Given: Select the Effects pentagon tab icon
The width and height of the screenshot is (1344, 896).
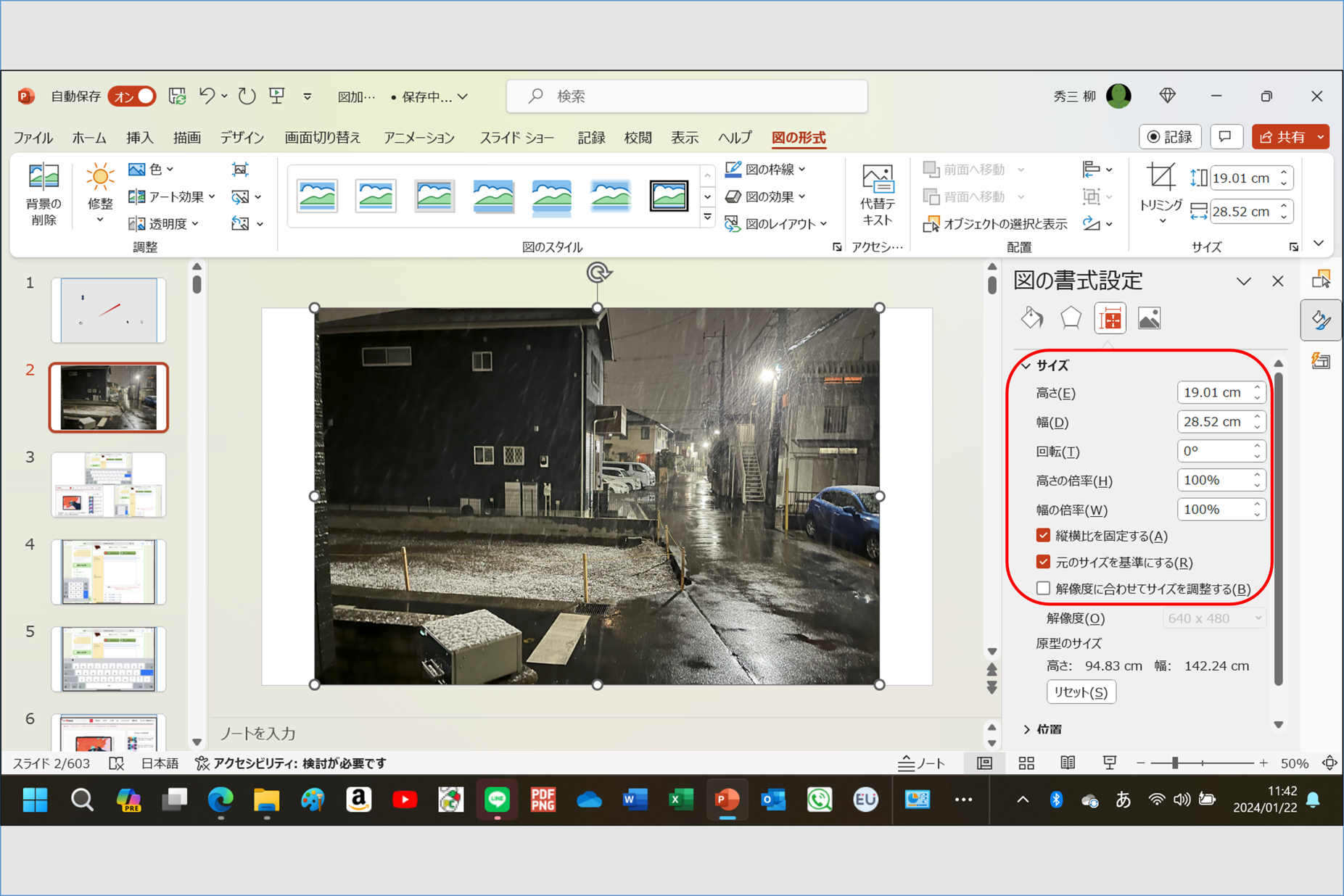Looking at the screenshot, I should (1071, 318).
